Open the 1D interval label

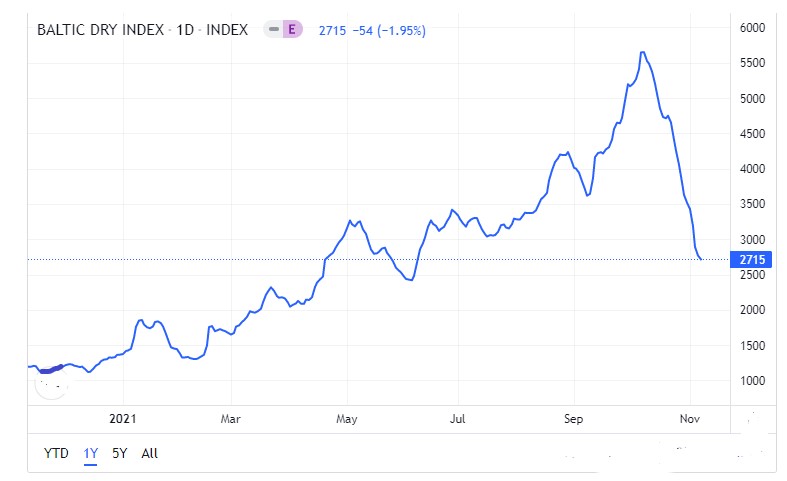click(x=184, y=30)
